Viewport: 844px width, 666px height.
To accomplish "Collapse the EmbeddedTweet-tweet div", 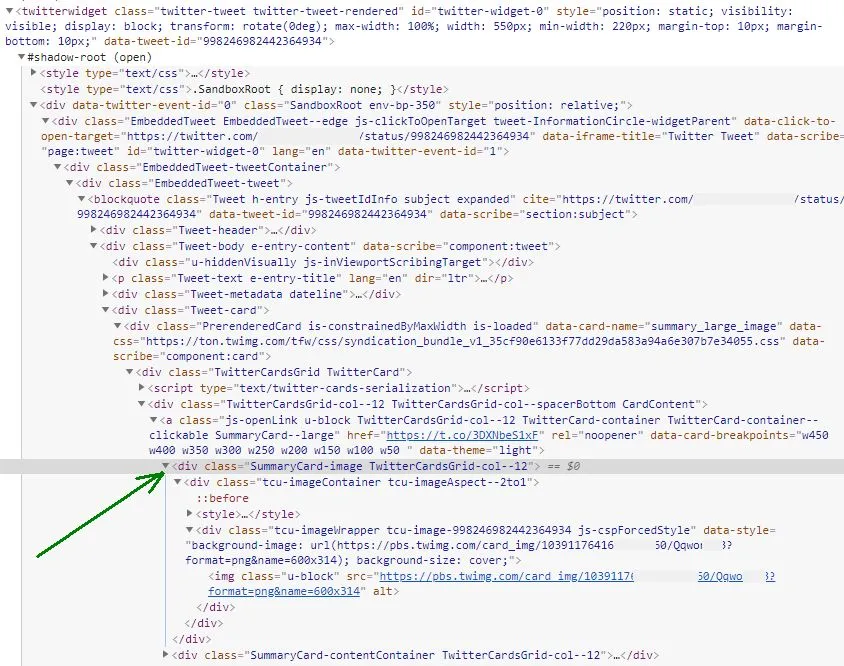I will point(69,183).
